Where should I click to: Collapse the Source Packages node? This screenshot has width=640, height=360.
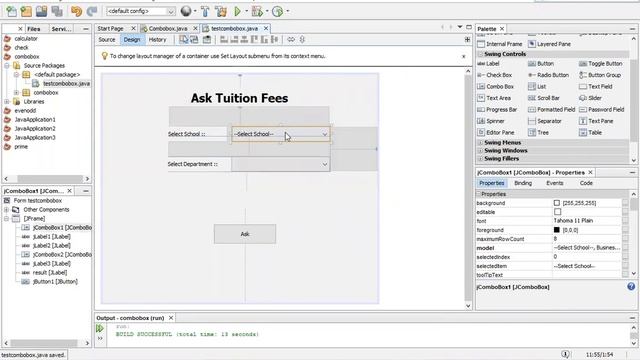click(x=7, y=66)
